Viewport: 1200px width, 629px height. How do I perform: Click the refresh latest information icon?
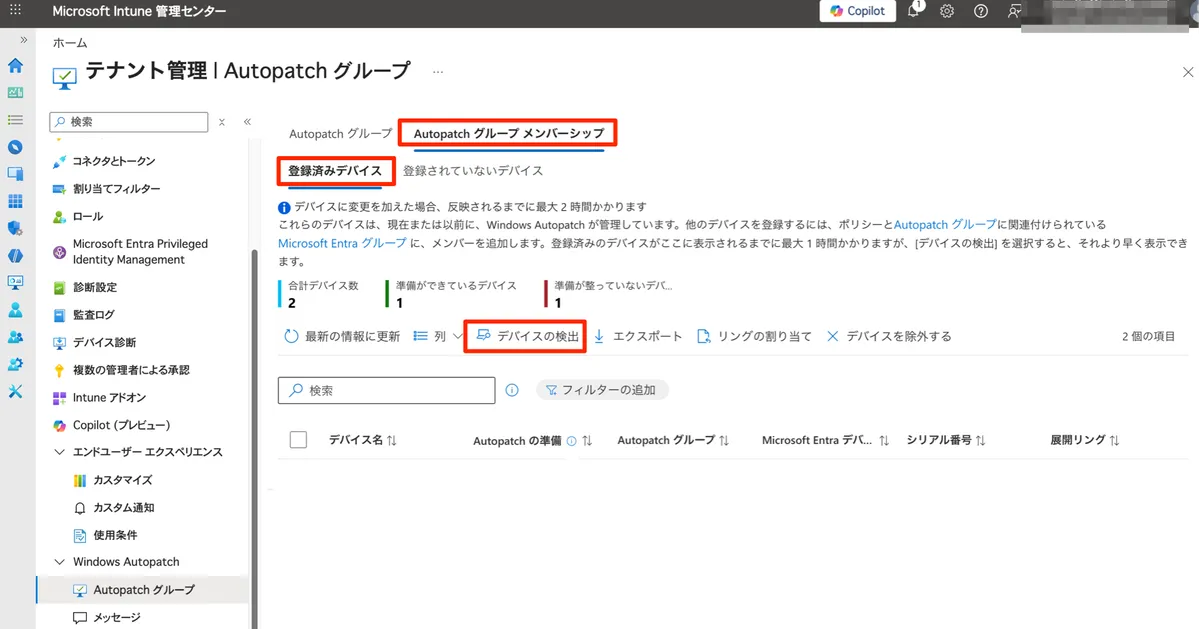pyautogui.click(x=292, y=337)
